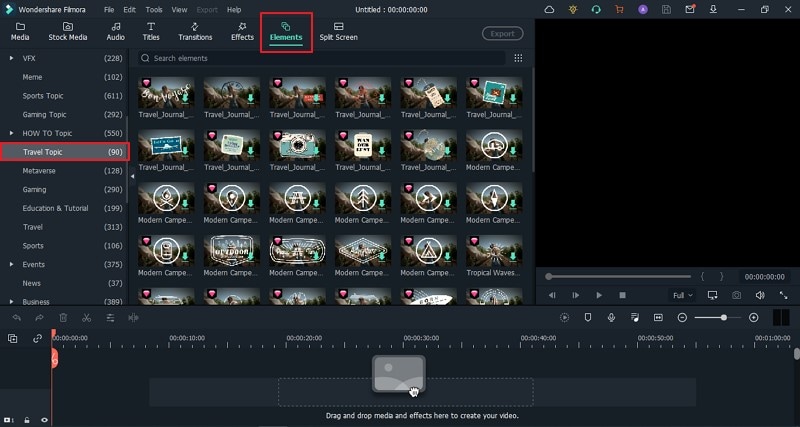Screen dimensions: 800x427
Task: Open the Full preview quality dropdown
Action: [683, 295]
